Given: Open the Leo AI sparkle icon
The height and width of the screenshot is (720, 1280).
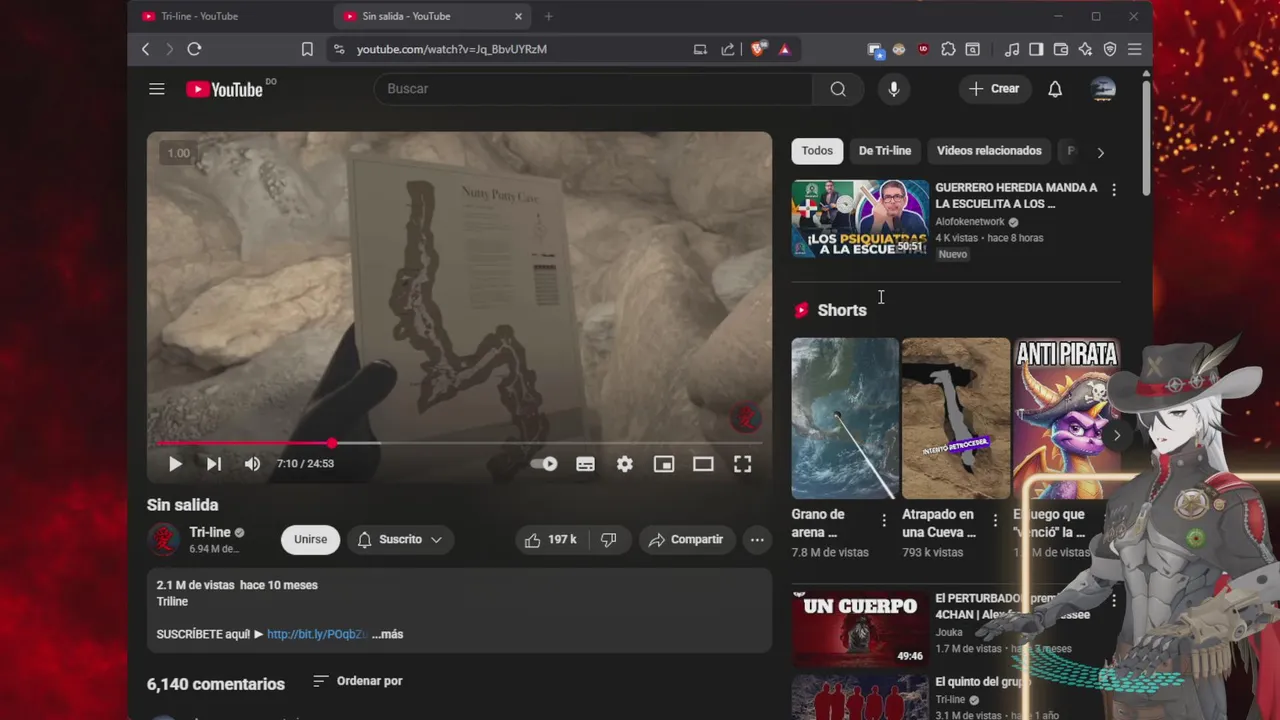Looking at the screenshot, I should coord(1085,49).
